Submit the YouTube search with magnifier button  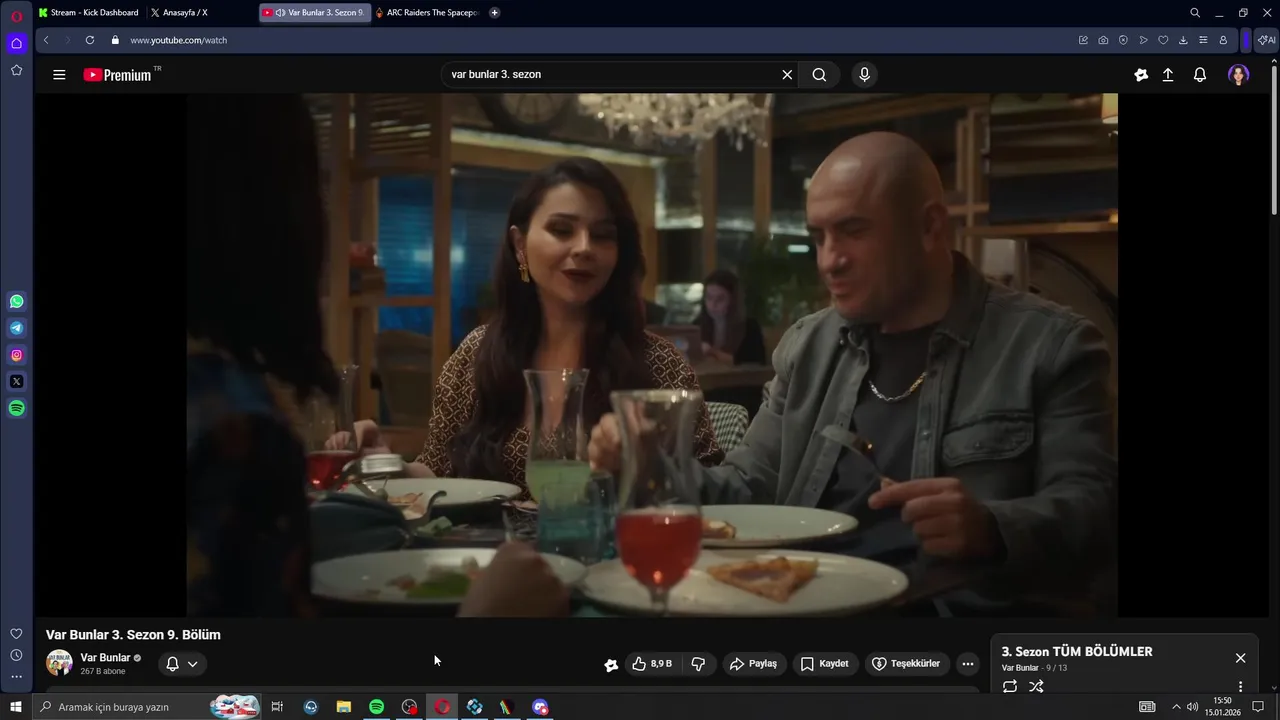click(819, 75)
